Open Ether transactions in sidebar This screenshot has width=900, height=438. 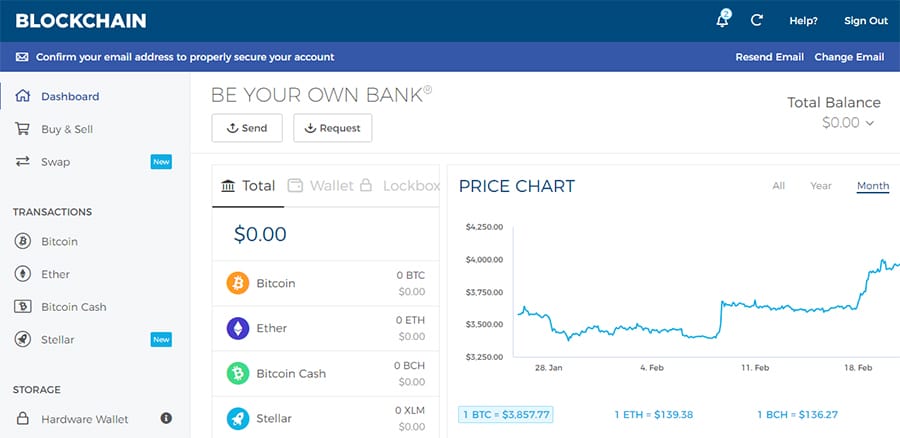(55, 274)
